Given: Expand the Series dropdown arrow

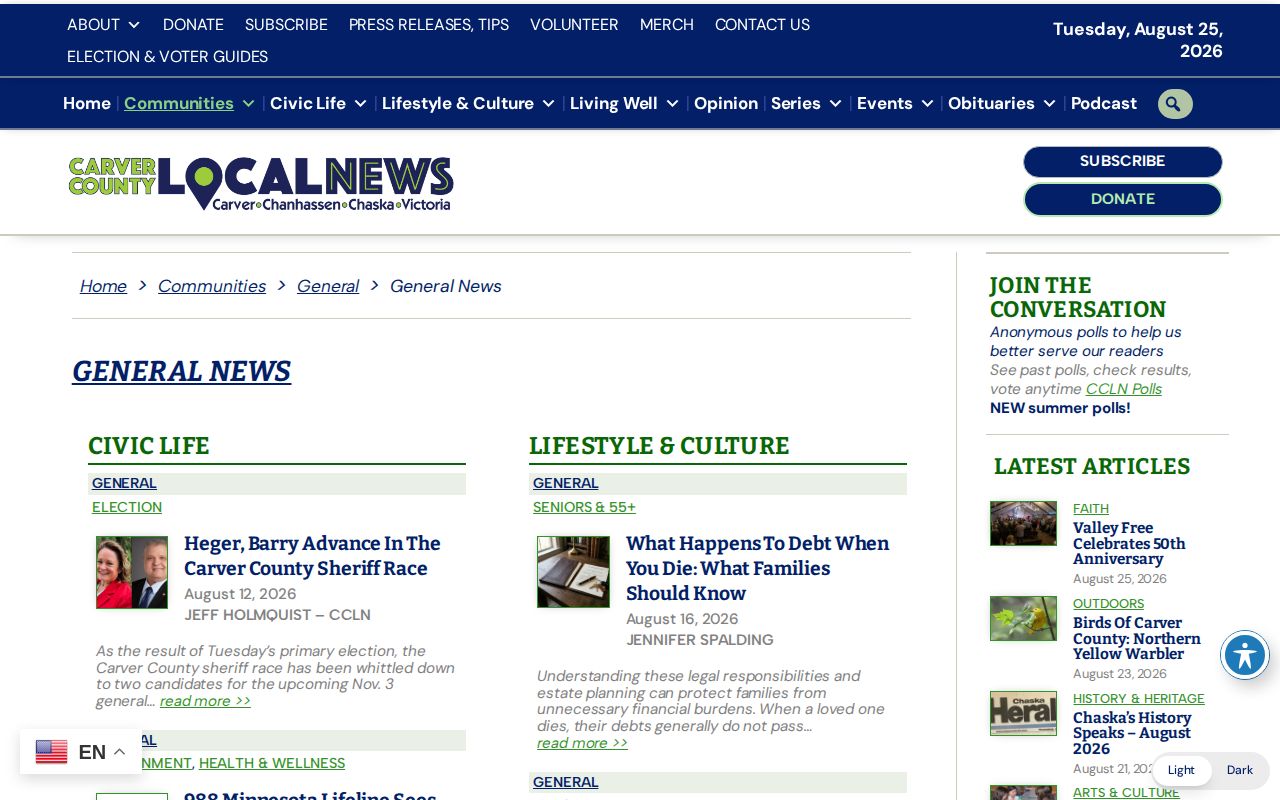Looking at the screenshot, I should pyautogui.click(x=835, y=103).
